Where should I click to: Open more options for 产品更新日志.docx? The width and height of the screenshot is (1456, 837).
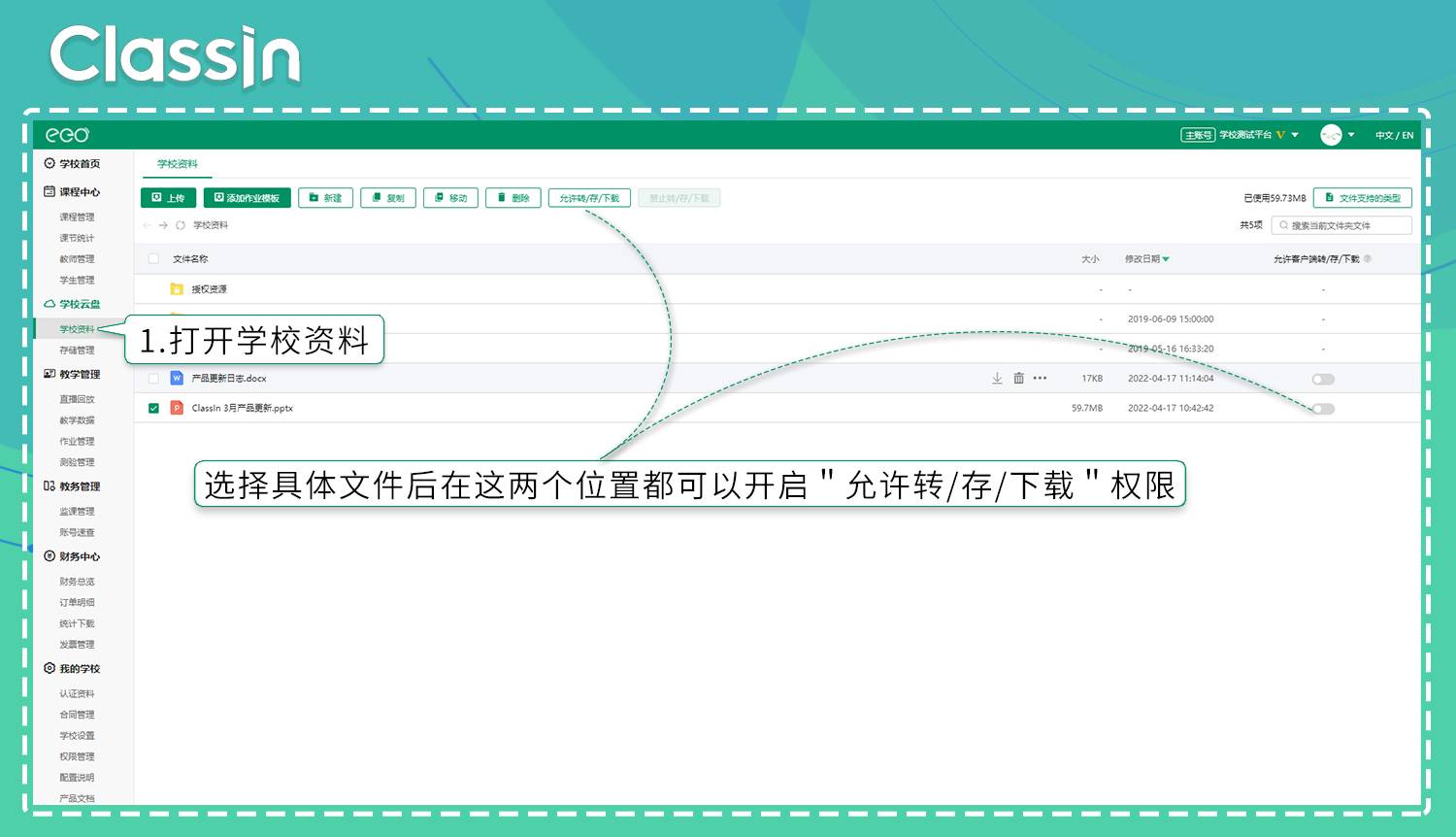point(1041,379)
